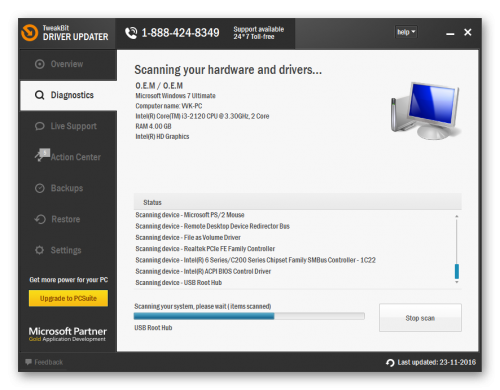Screen dimensions: 500x390
Task: Click the status list scroll up arrow
Action: tap(457, 217)
